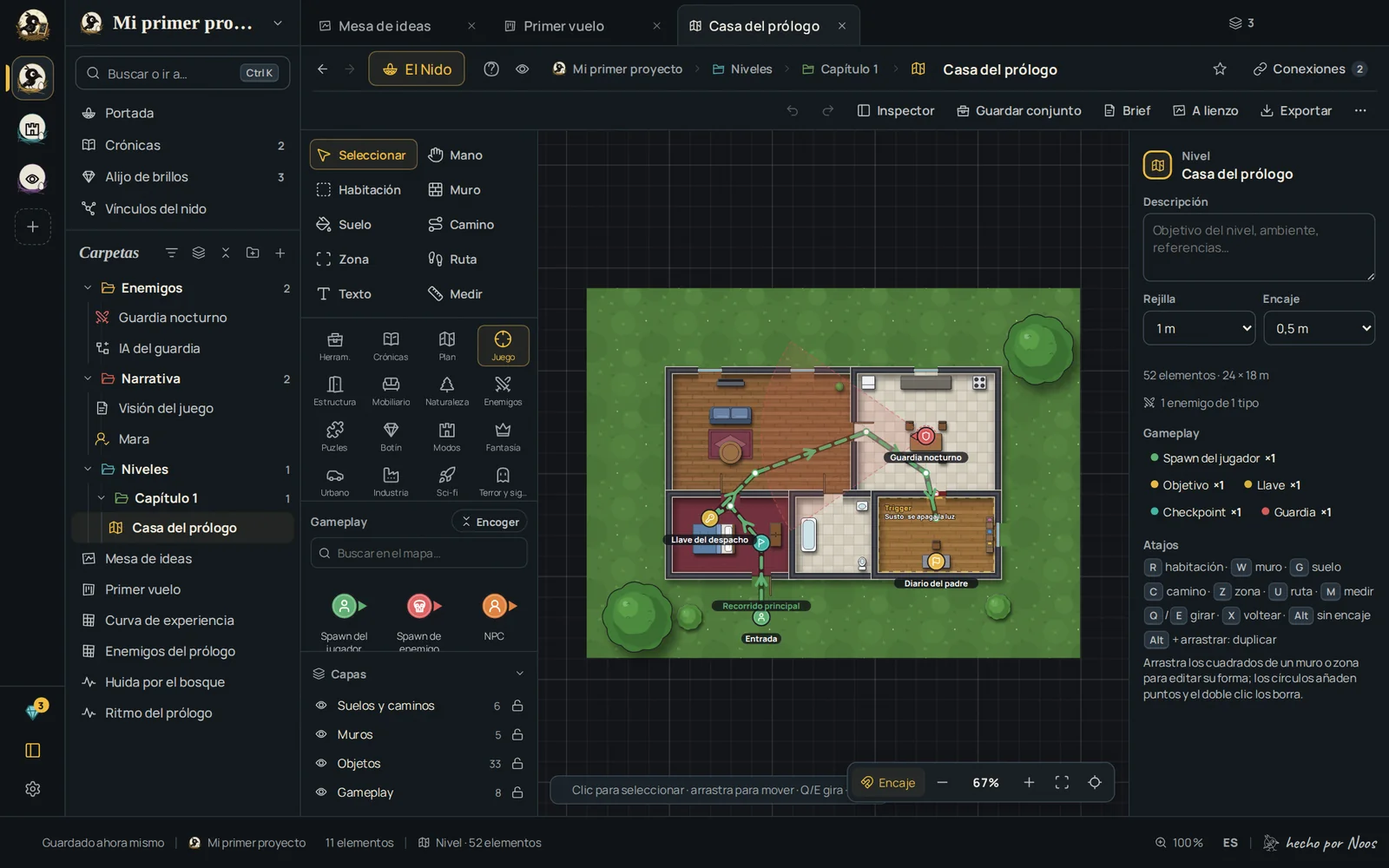This screenshot has height=868, width=1389.
Task: Click Guardar conjunto button
Action: pos(1018,110)
